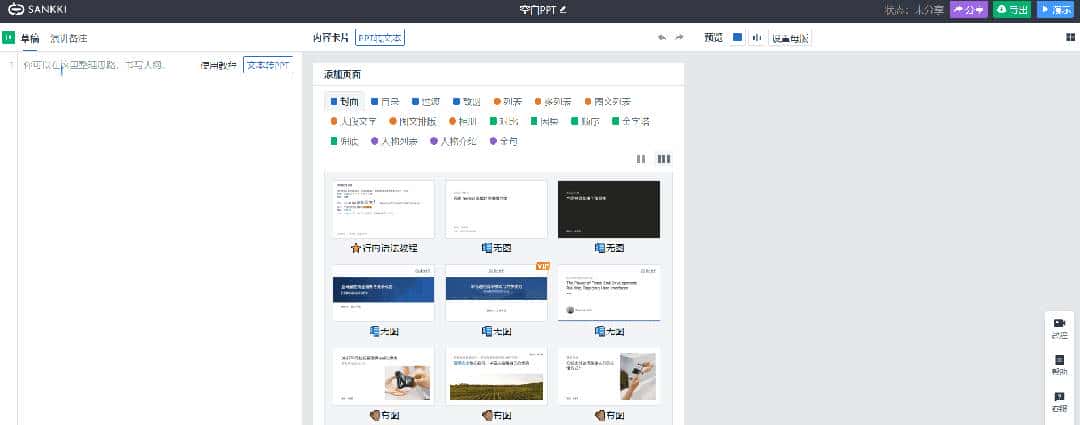The height and width of the screenshot is (425, 1080).
Task: Click the small box next to blue swatch
Action: click(756, 38)
